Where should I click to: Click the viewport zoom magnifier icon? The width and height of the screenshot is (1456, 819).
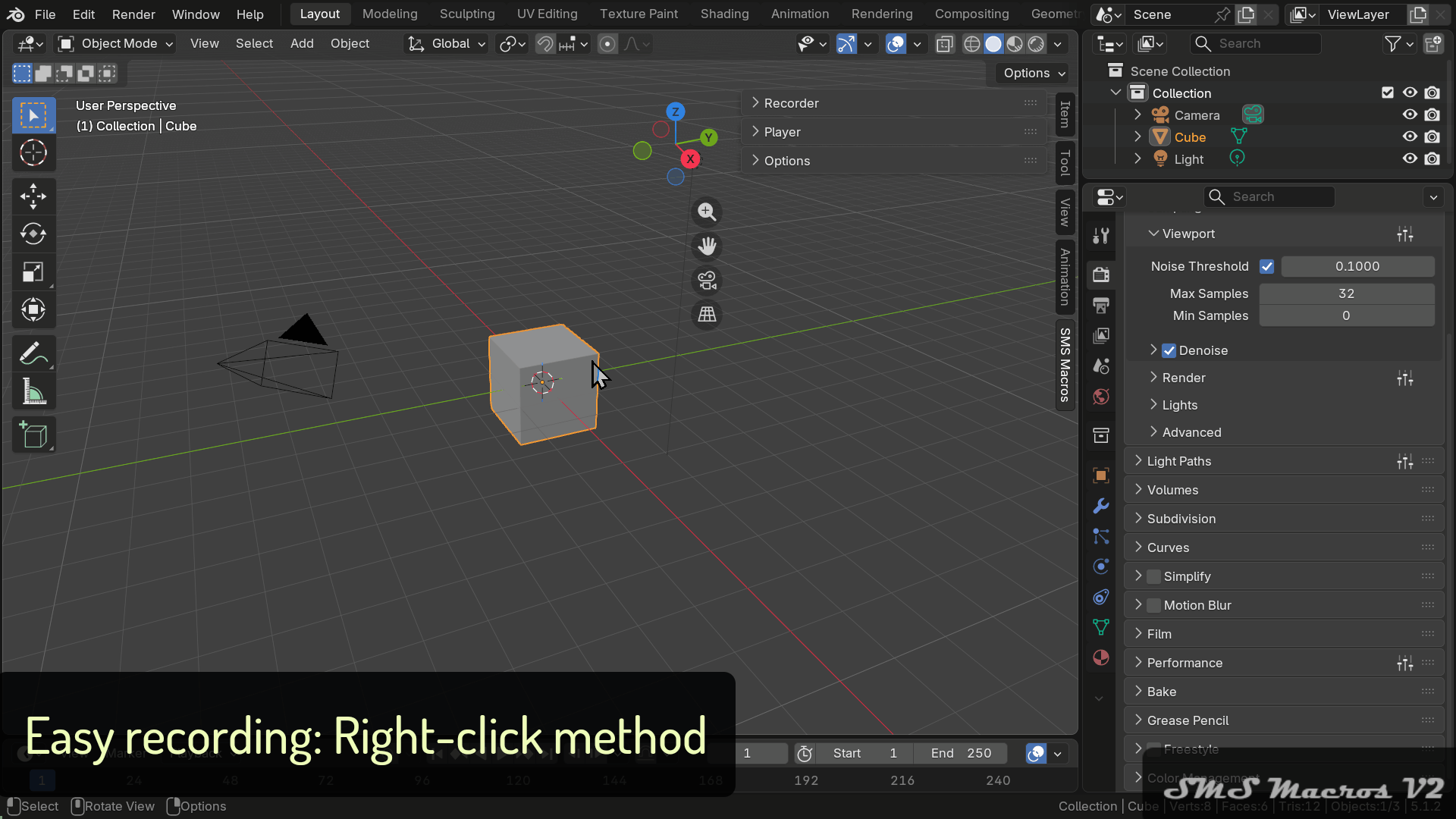point(707,212)
